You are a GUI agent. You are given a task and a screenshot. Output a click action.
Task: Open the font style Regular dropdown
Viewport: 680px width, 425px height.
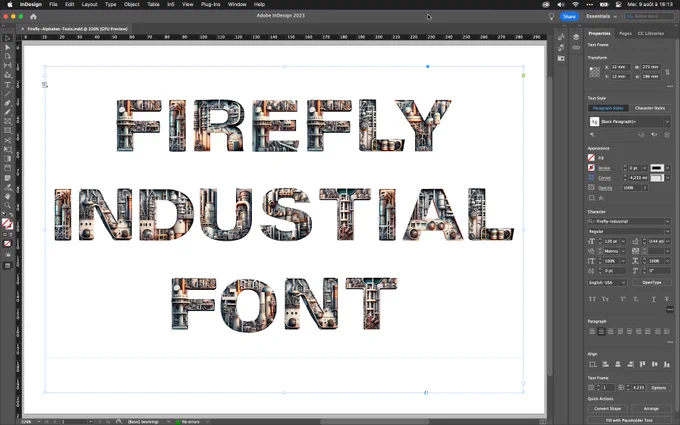pyautogui.click(x=667, y=232)
